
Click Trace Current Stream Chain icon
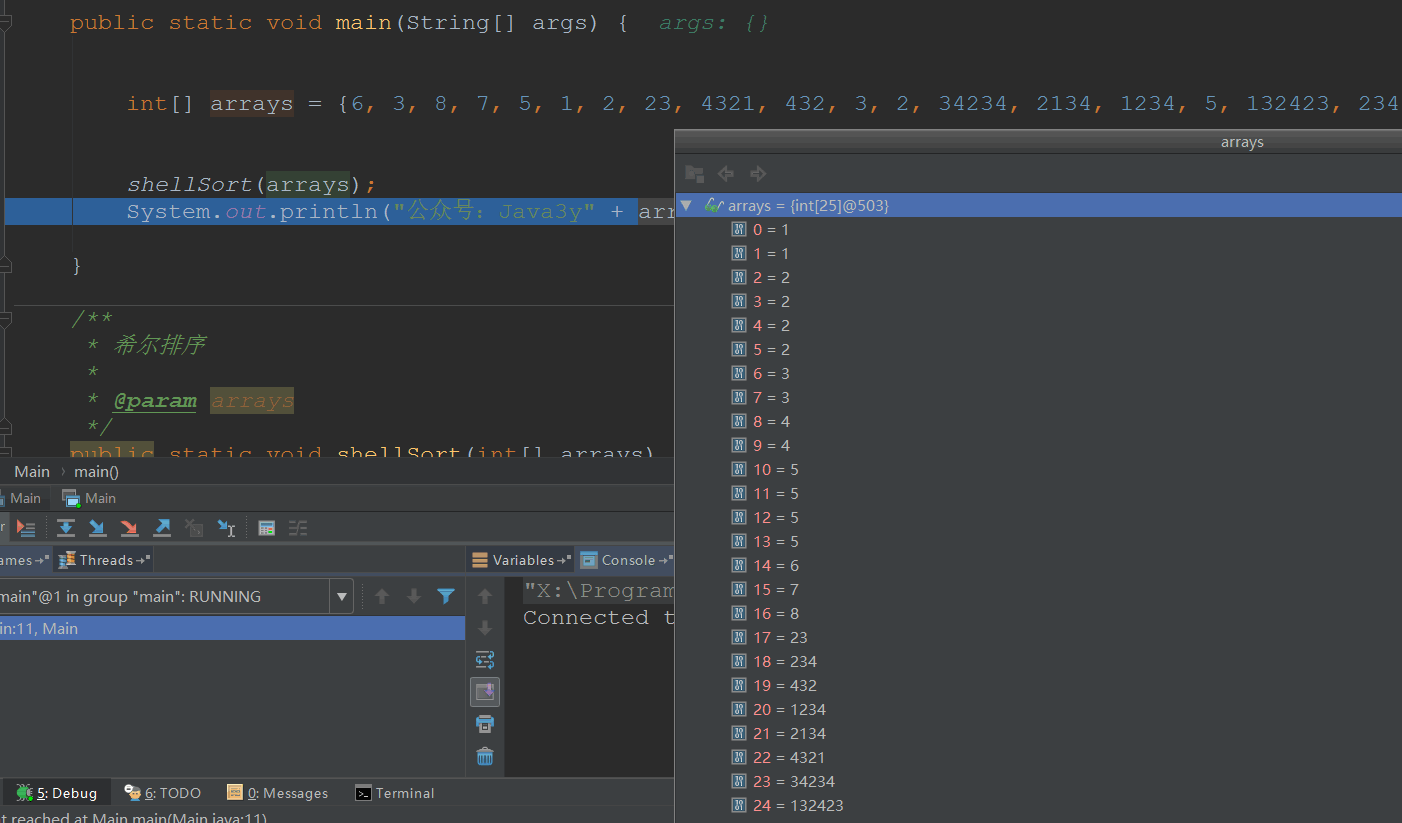tap(298, 528)
